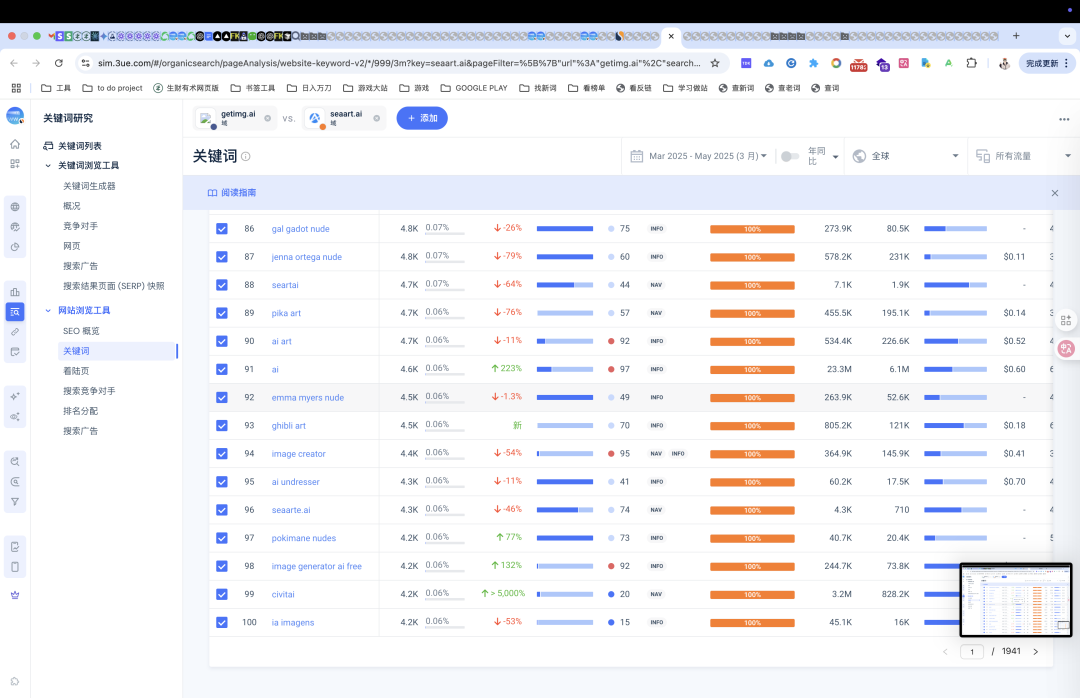Click the browser address bar URL
The width and height of the screenshot is (1080, 698).
pos(399,63)
